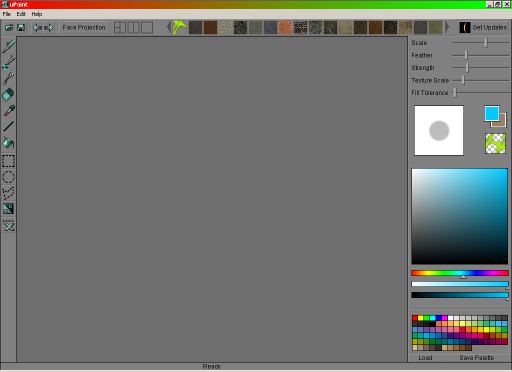Click the clear selection X icon

click(x=9, y=227)
